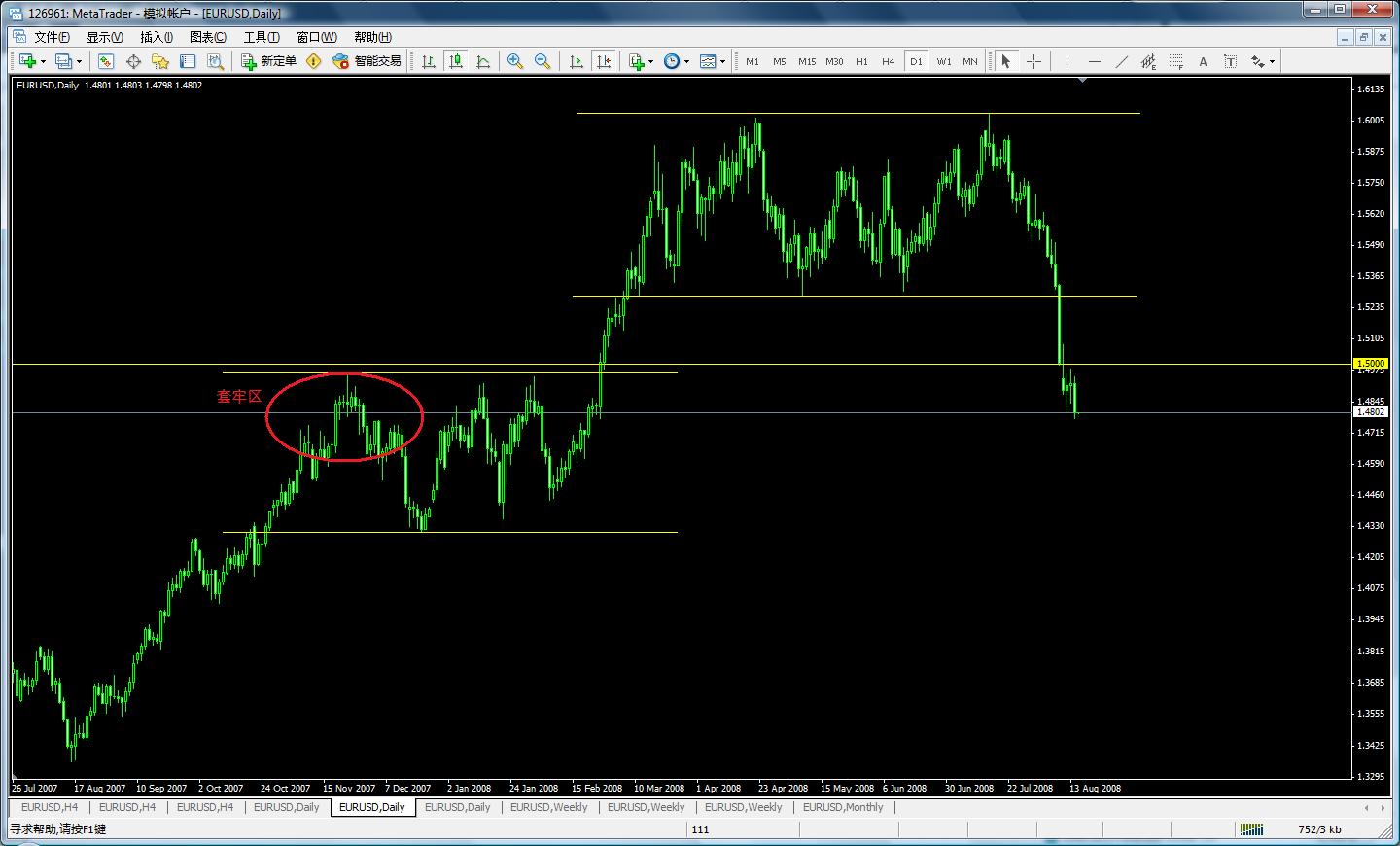Open the chart Templates icon
The height and width of the screenshot is (846, 1400).
point(708,61)
